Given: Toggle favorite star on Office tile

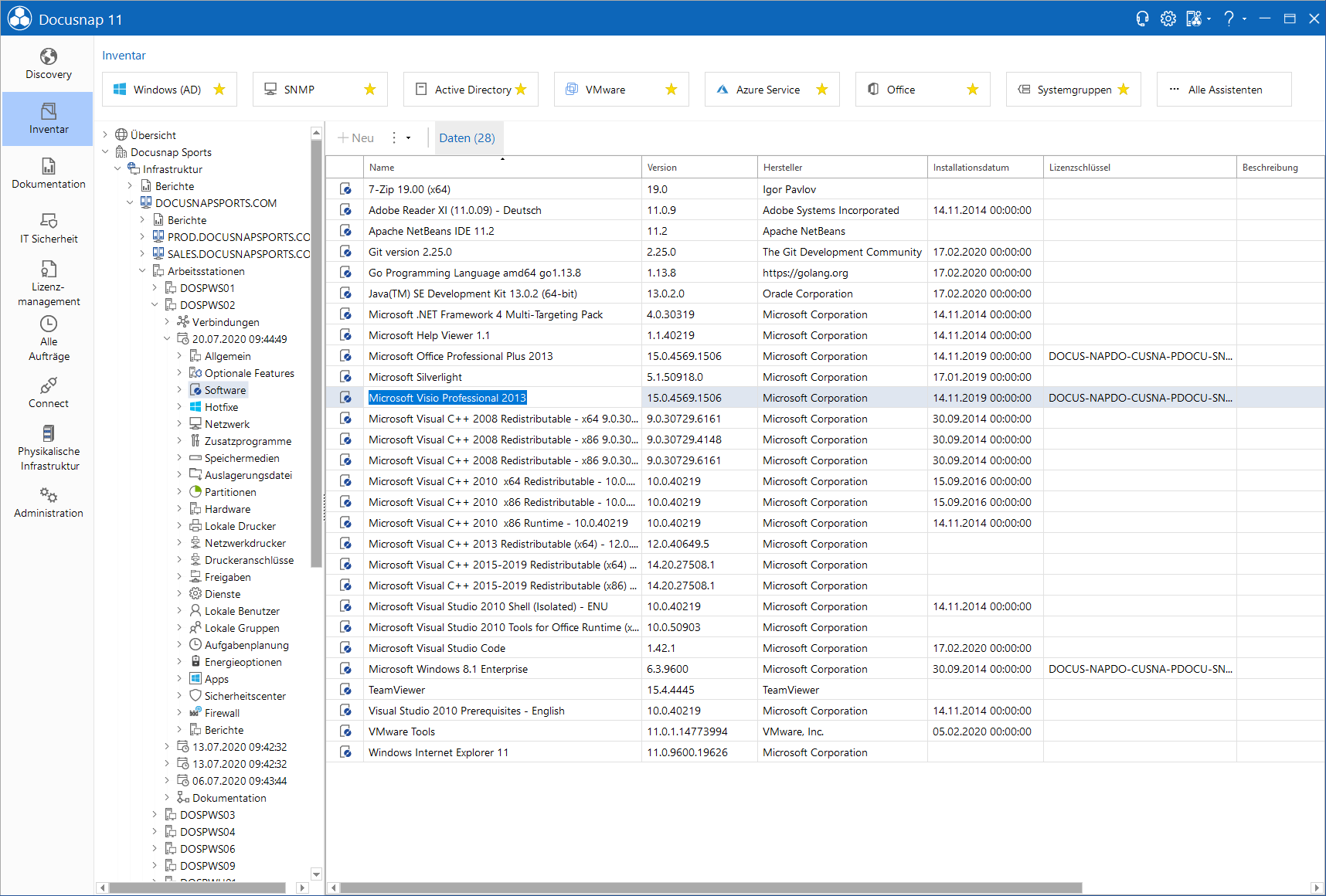Looking at the screenshot, I should [x=973, y=90].
